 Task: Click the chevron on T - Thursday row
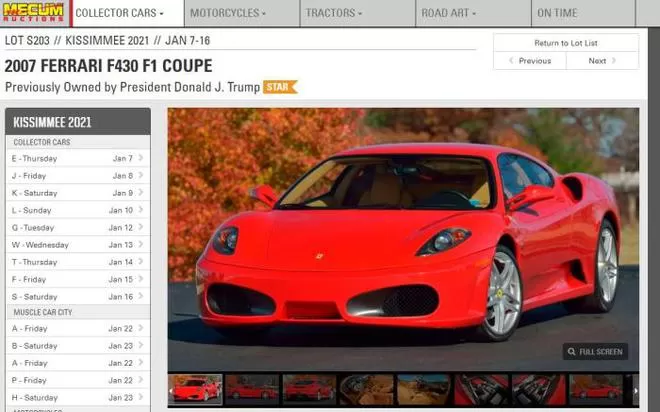click(141, 261)
